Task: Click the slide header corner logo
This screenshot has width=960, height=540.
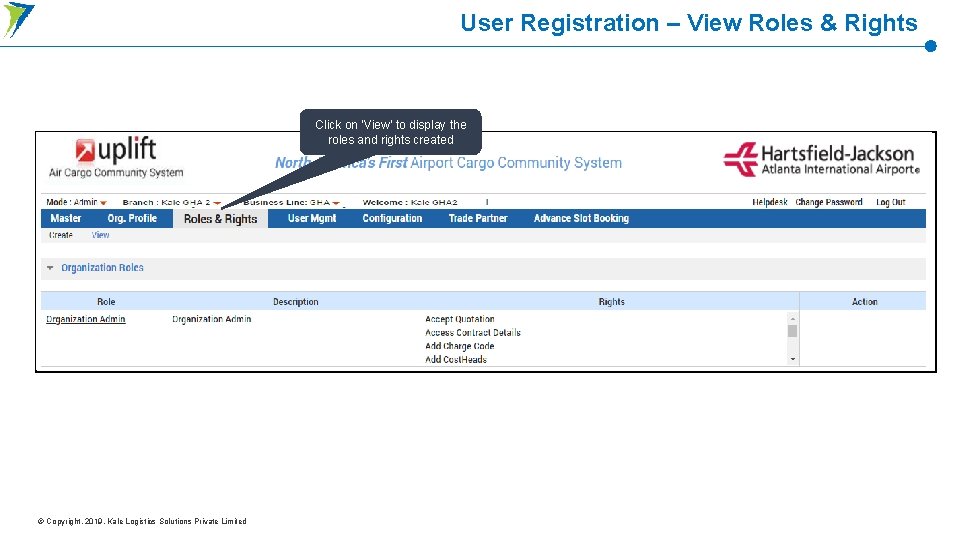Action: pos(18,20)
